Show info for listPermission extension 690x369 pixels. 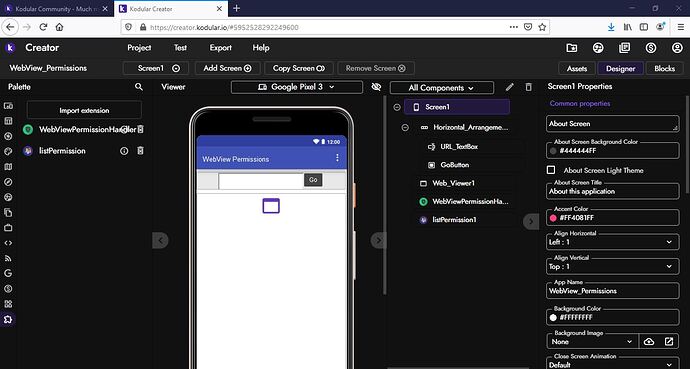point(124,151)
